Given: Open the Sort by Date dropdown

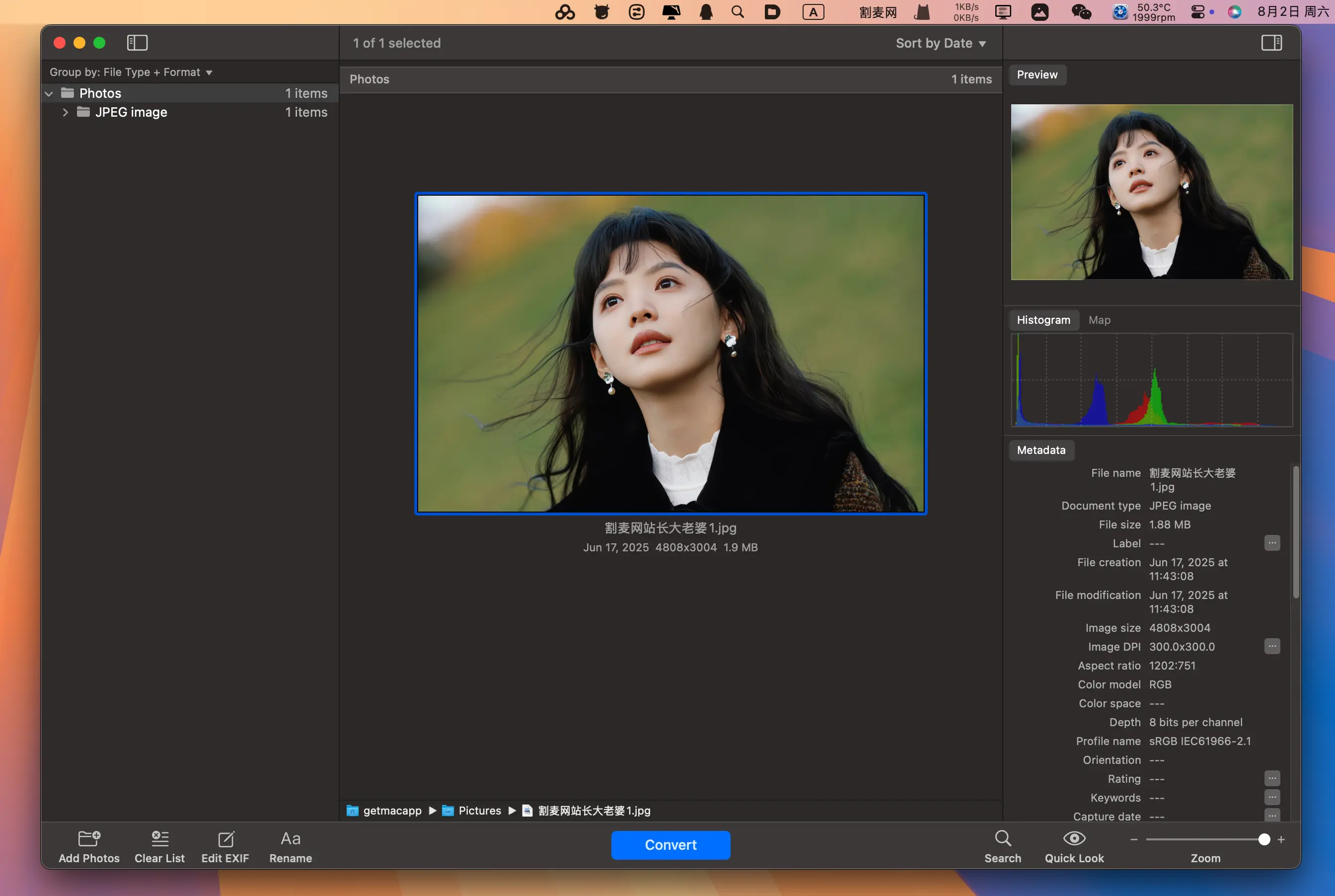Looking at the screenshot, I should pyautogui.click(x=940, y=43).
